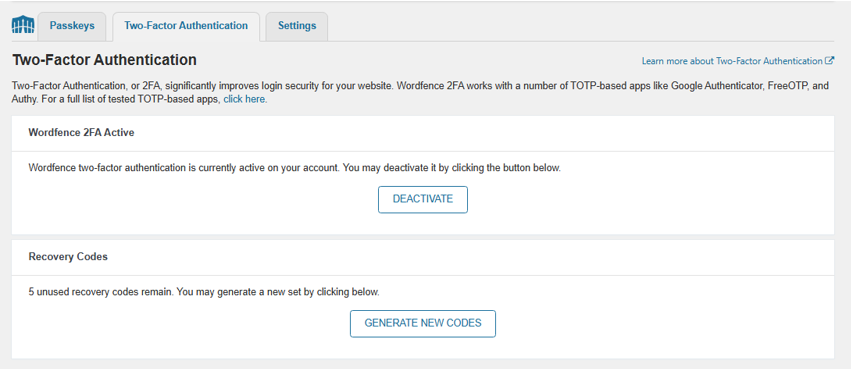
Task: Click the external link icon beside Learn more
Action: pyautogui.click(x=829, y=61)
